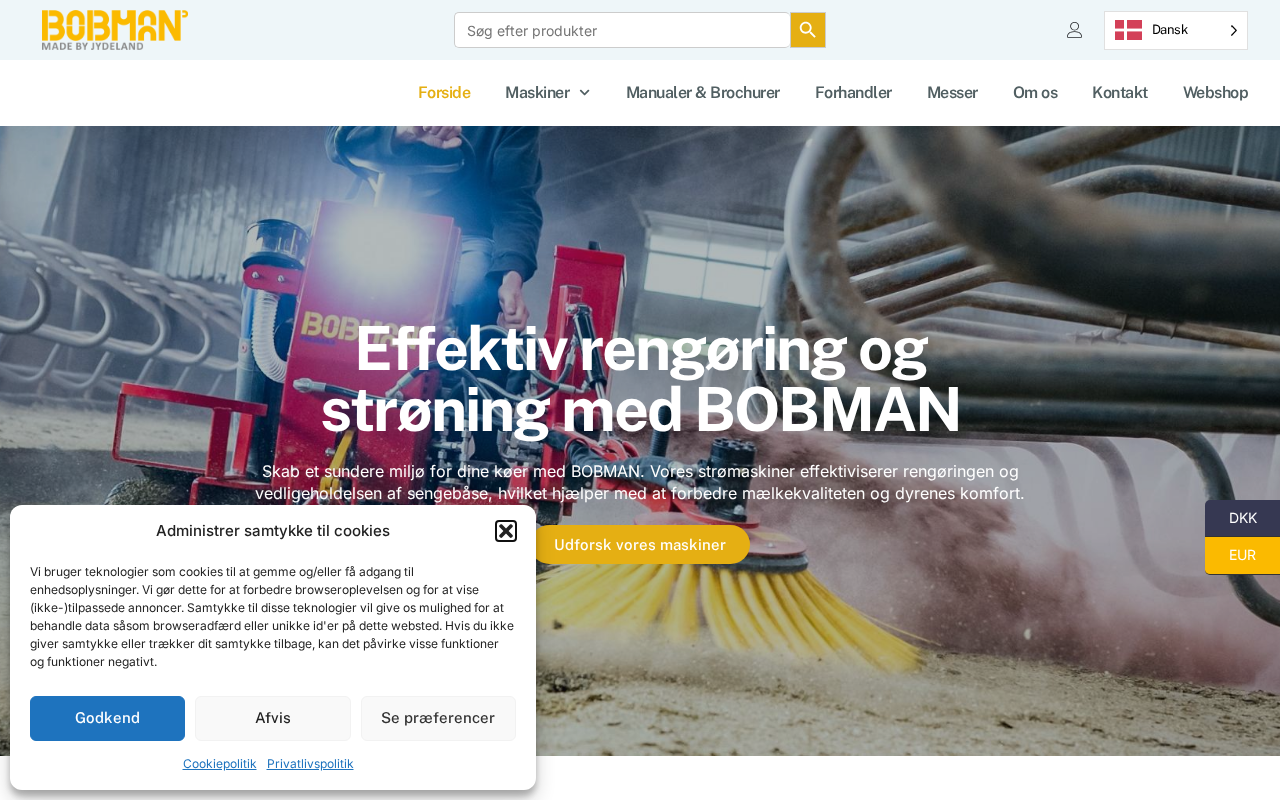Viewport: 1280px width, 800px height.
Task: Switch currency to DKK
Action: (x=1242, y=518)
